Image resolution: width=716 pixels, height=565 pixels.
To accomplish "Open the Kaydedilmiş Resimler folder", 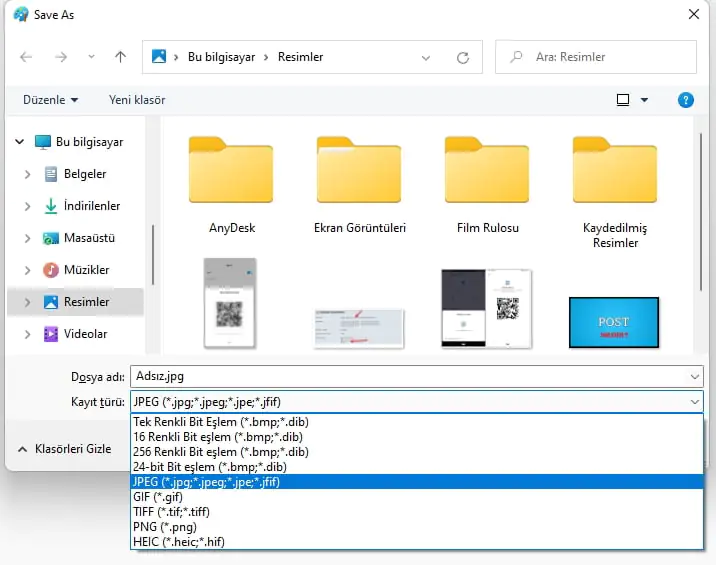I will coord(615,190).
